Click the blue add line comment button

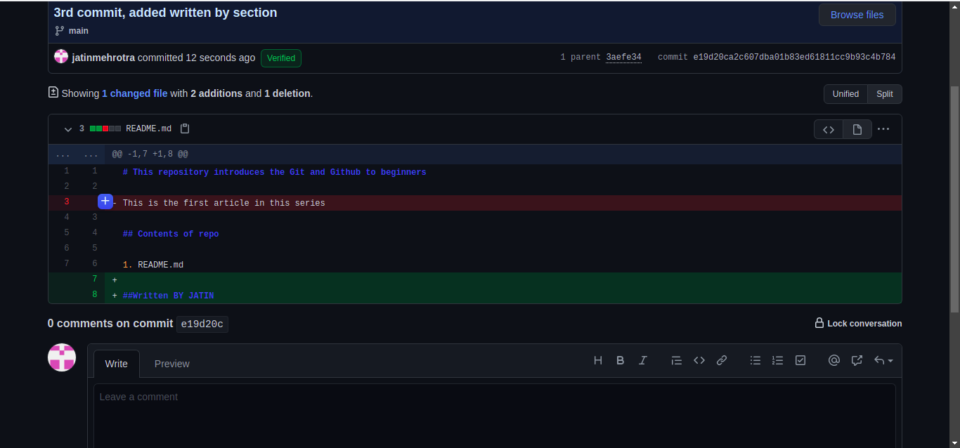105,201
